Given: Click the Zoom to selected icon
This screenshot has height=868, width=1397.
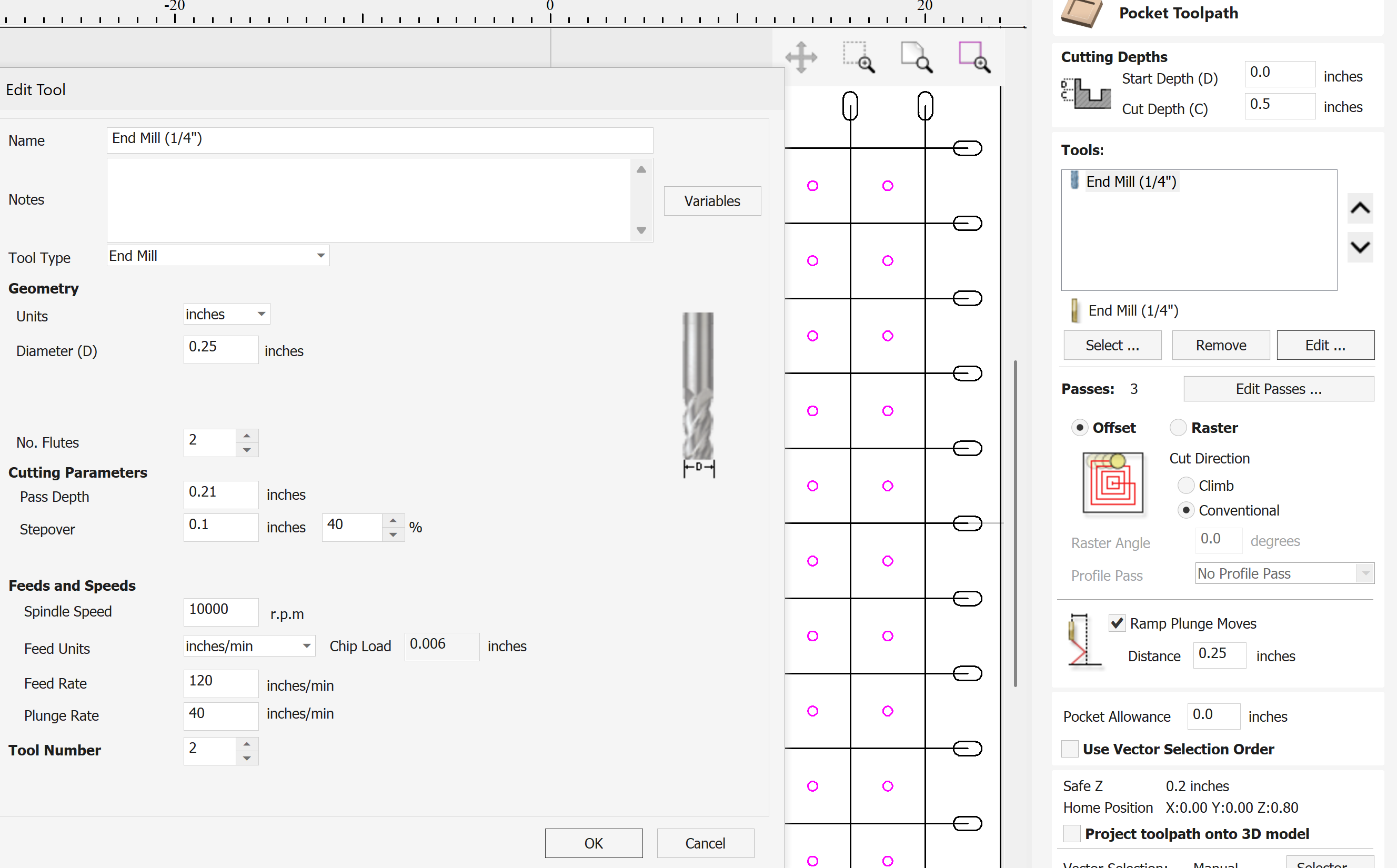Looking at the screenshot, I should pyautogui.click(x=974, y=57).
